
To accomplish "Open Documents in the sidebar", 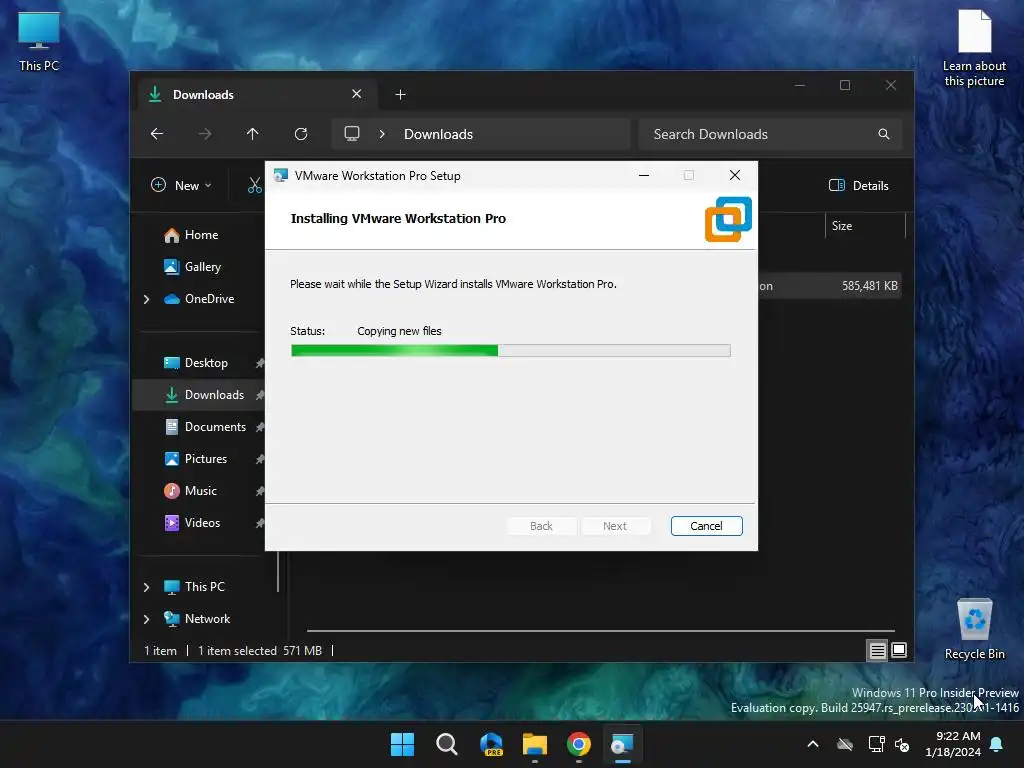I will point(205,427).
